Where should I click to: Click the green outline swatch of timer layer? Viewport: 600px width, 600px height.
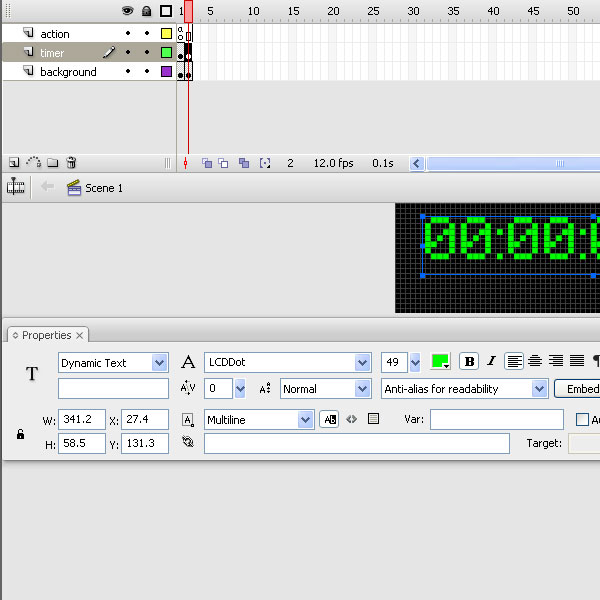click(166, 52)
